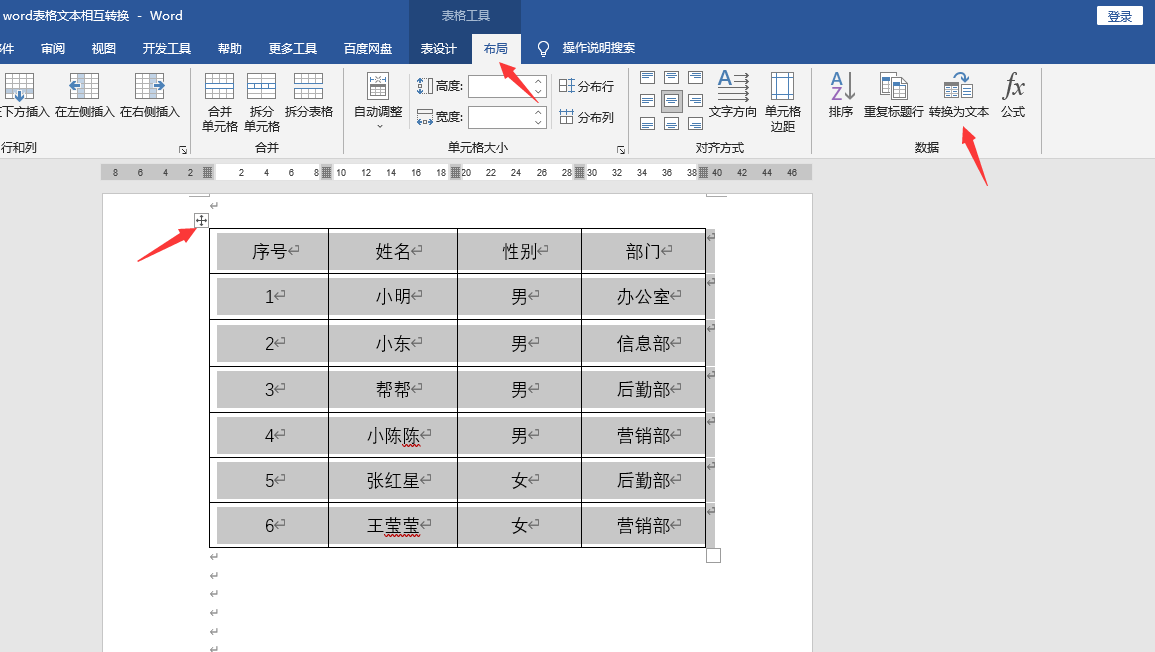Increase the row height stepper
The height and width of the screenshot is (652, 1155).
pos(538,81)
